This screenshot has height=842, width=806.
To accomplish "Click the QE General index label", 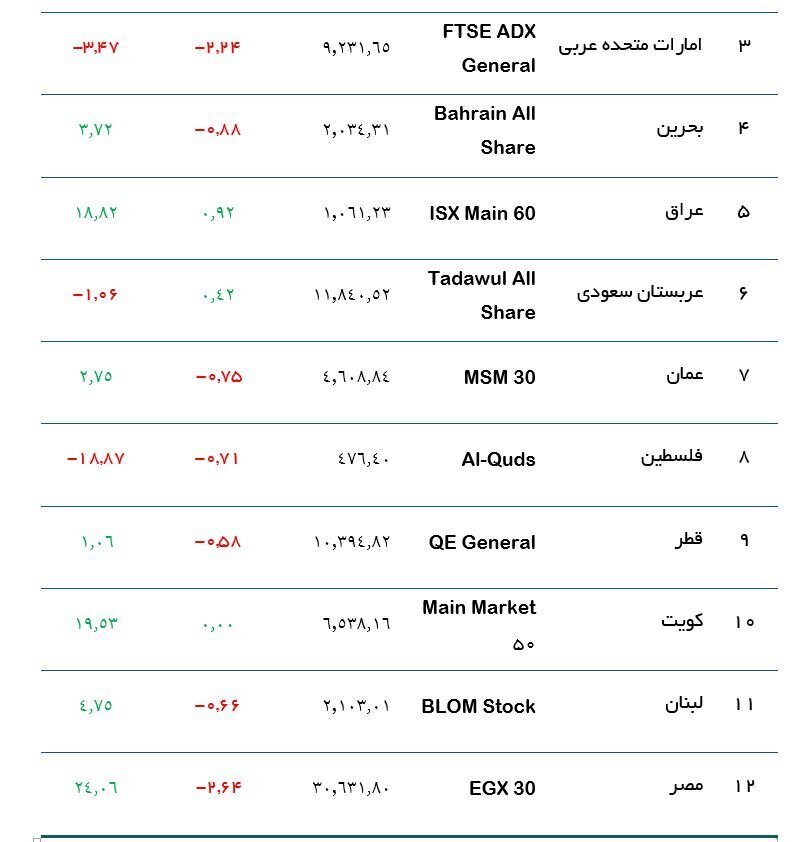I will (482, 542).
